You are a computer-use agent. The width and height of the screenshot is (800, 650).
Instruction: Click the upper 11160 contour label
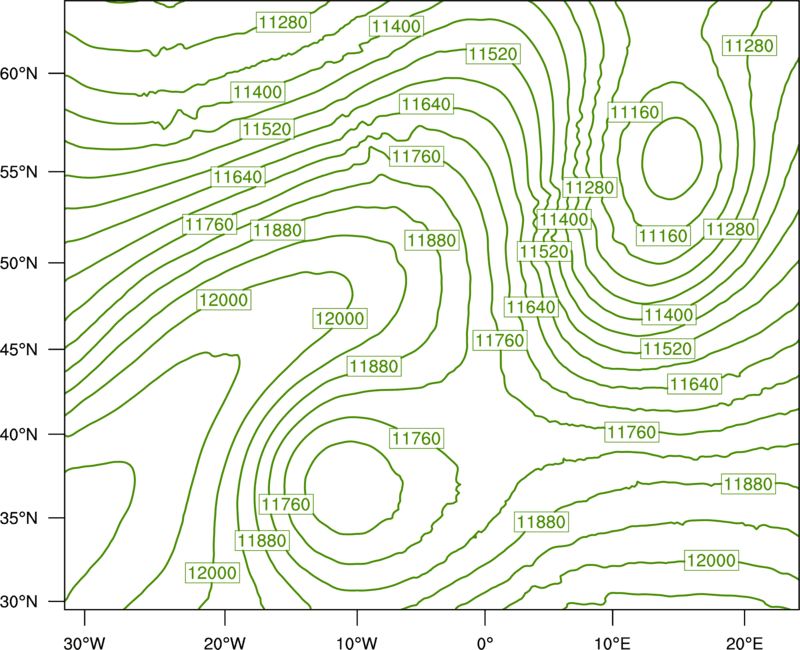click(x=635, y=112)
